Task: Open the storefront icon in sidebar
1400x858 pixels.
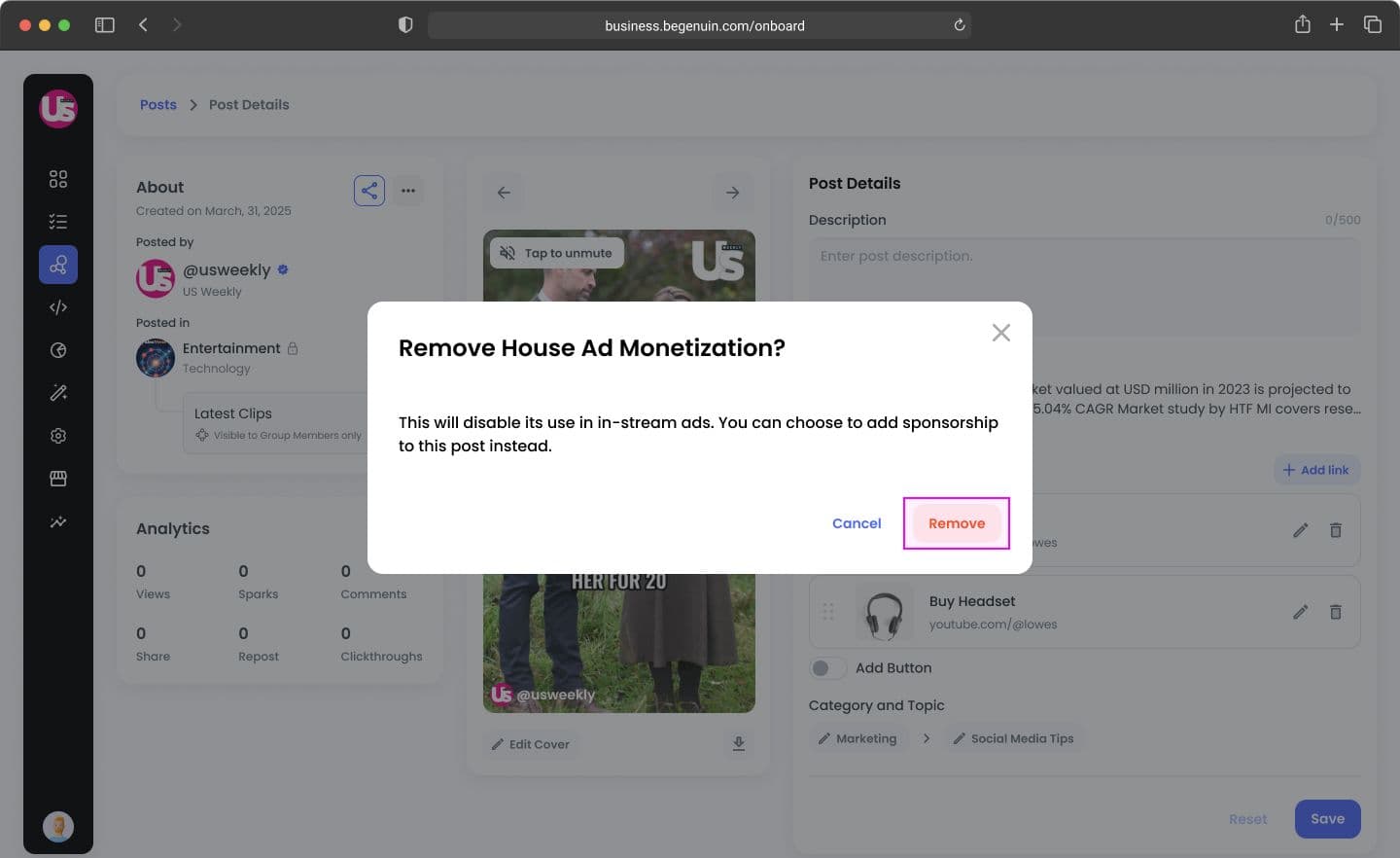Action: click(x=58, y=479)
